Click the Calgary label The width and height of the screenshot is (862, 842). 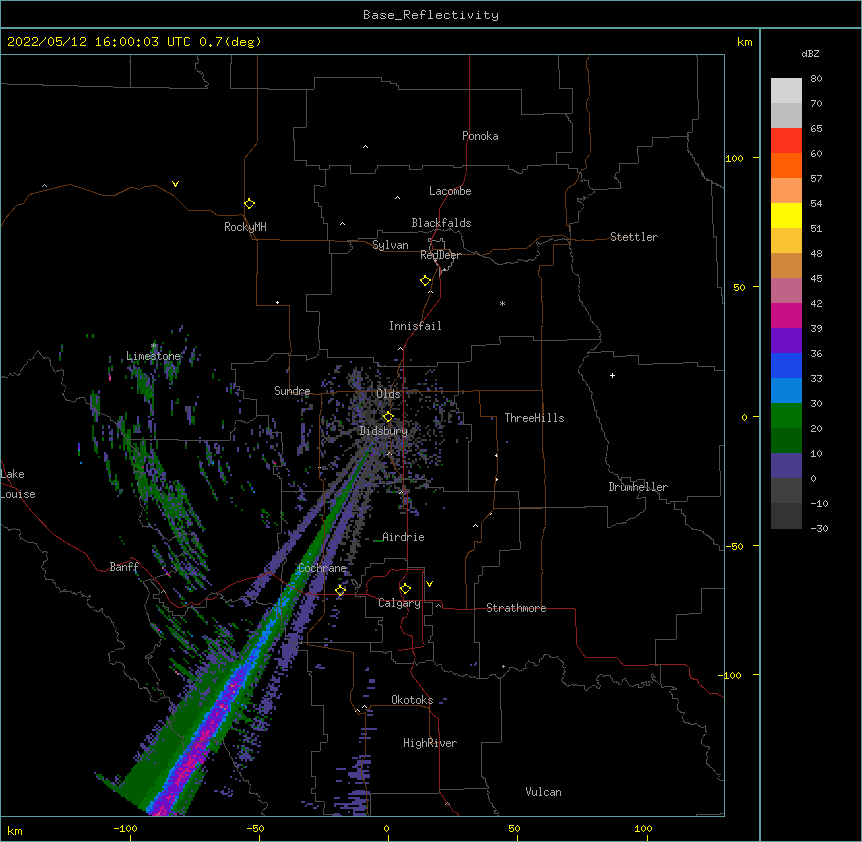399,603
